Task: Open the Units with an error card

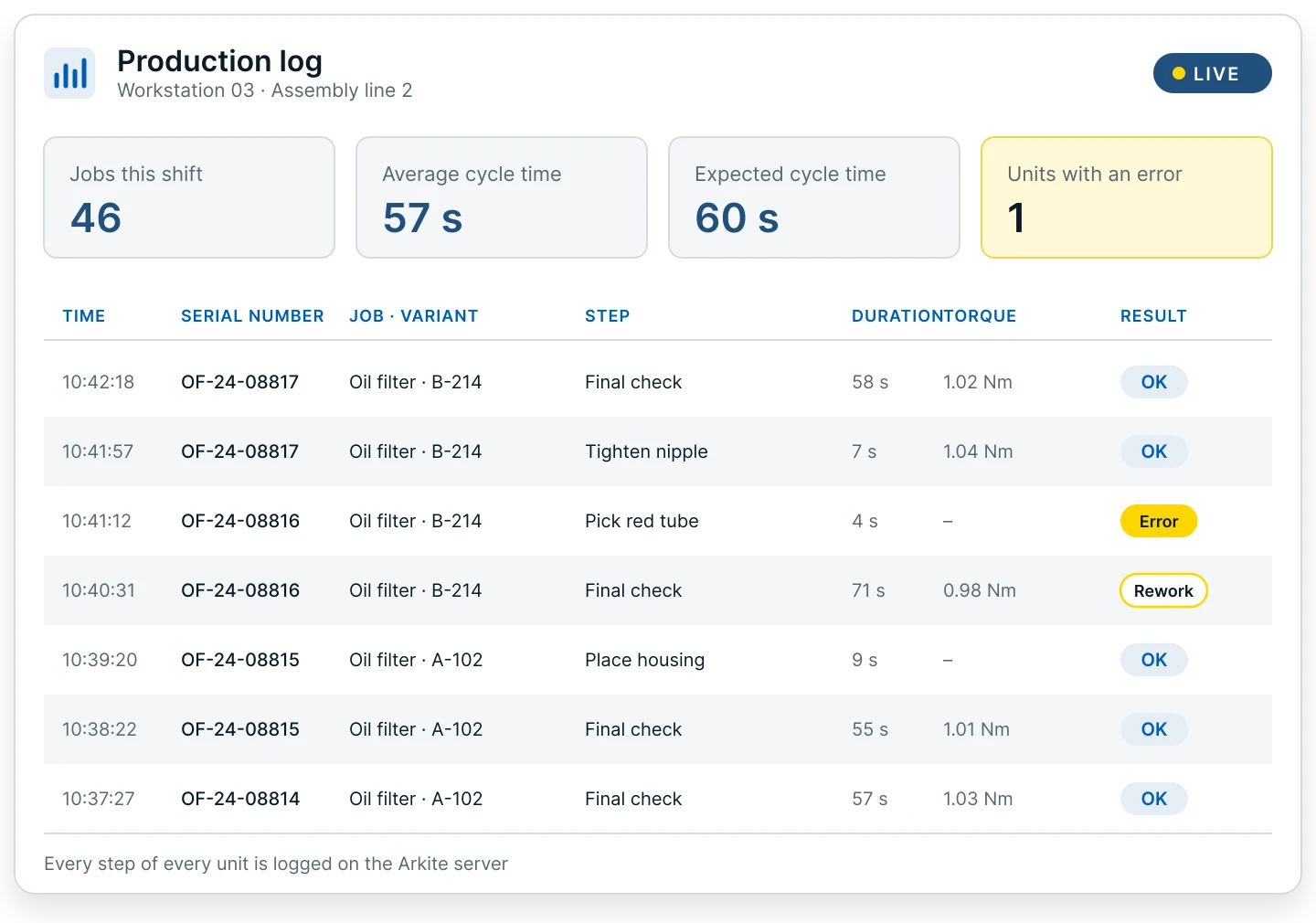Action: (1127, 197)
